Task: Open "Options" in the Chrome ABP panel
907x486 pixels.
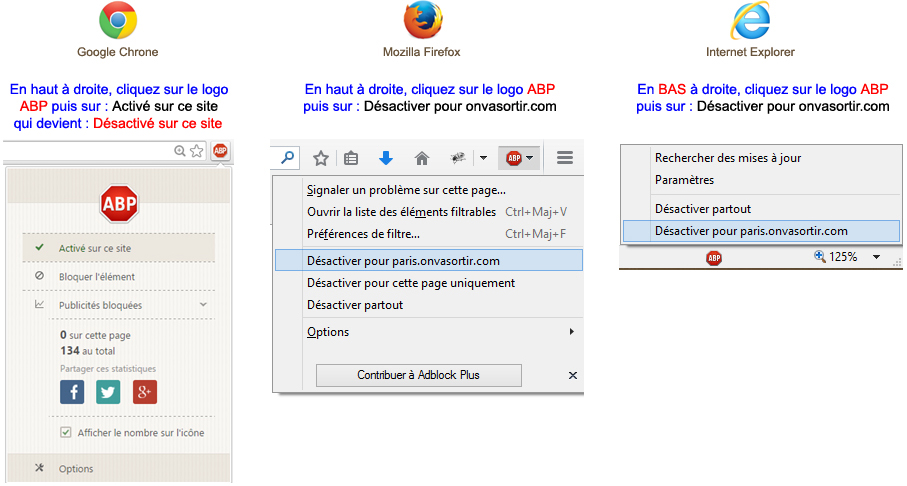Action: point(76,468)
